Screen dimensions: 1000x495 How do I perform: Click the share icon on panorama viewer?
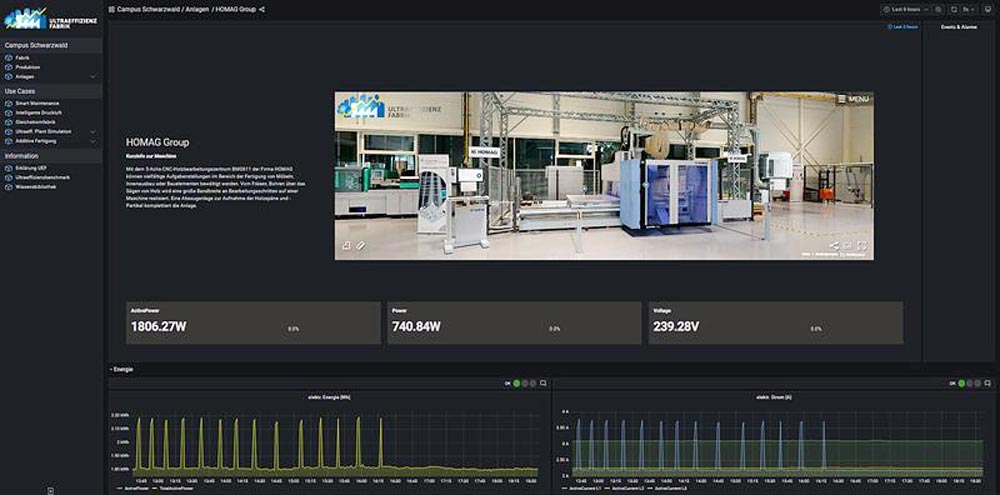834,245
